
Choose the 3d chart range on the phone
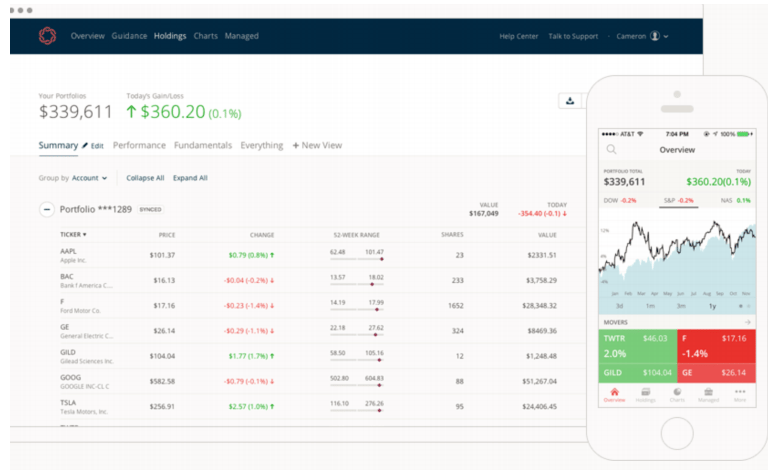[x=619, y=306]
